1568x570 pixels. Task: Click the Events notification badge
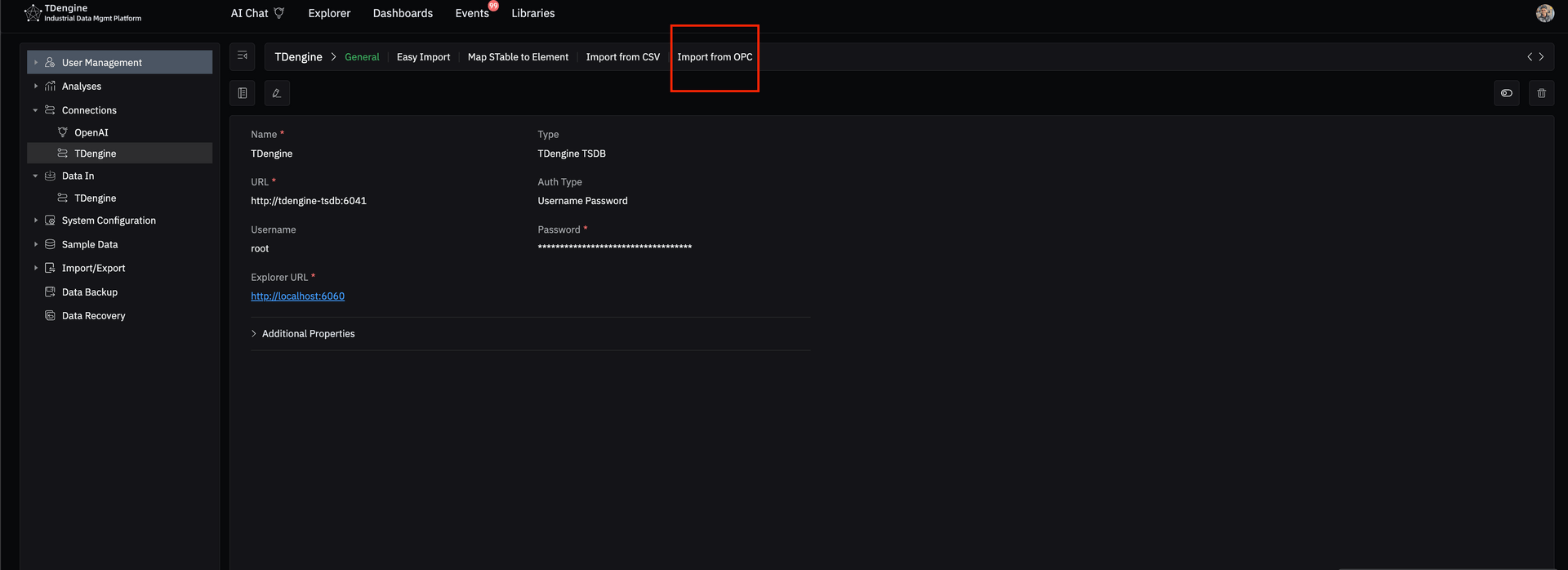point(493,6)
